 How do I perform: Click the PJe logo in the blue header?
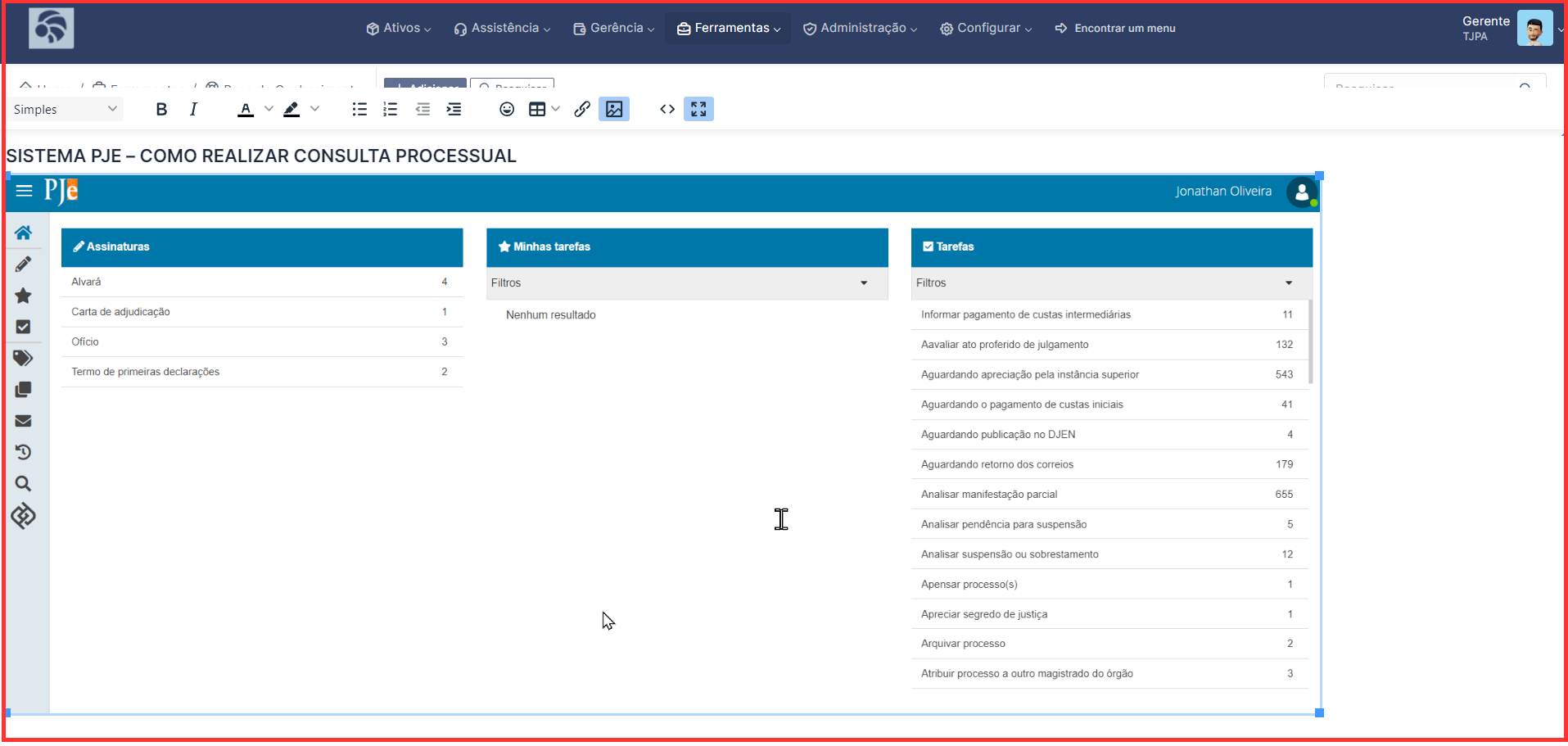click(x=61, y=192)
